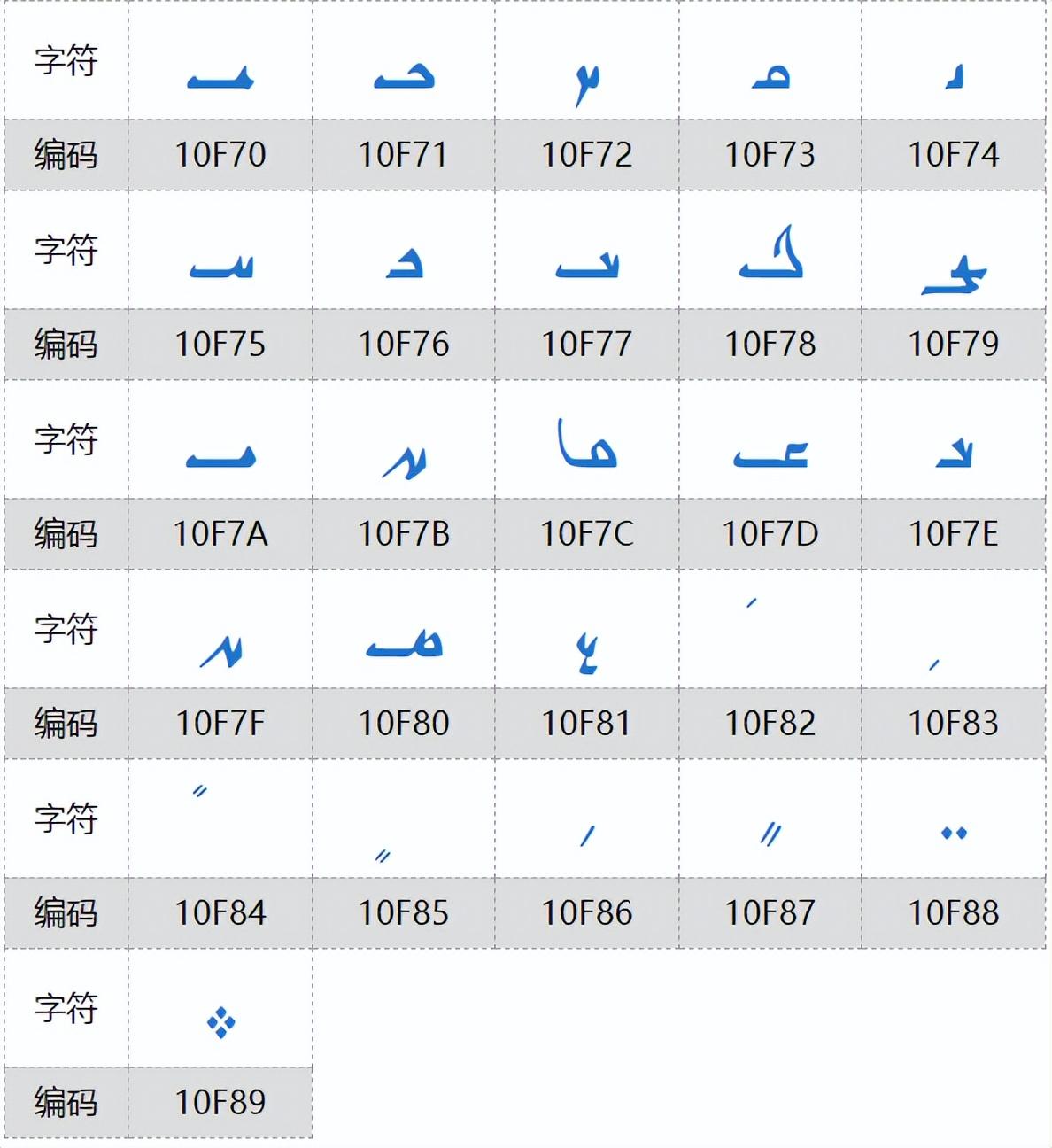This screenshot has width=1052, height=1148.
Task: Select the character glyph for 10F72
Action: pyautogui.click(x=586, y=83)
